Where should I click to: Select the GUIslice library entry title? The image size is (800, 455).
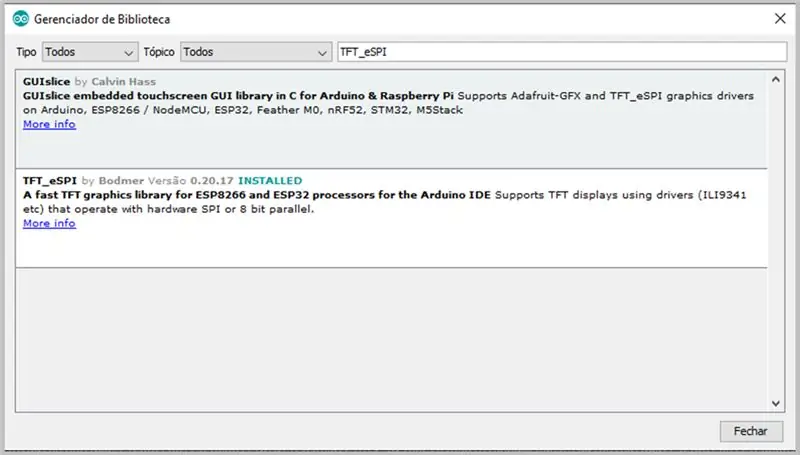click(46, 82)
